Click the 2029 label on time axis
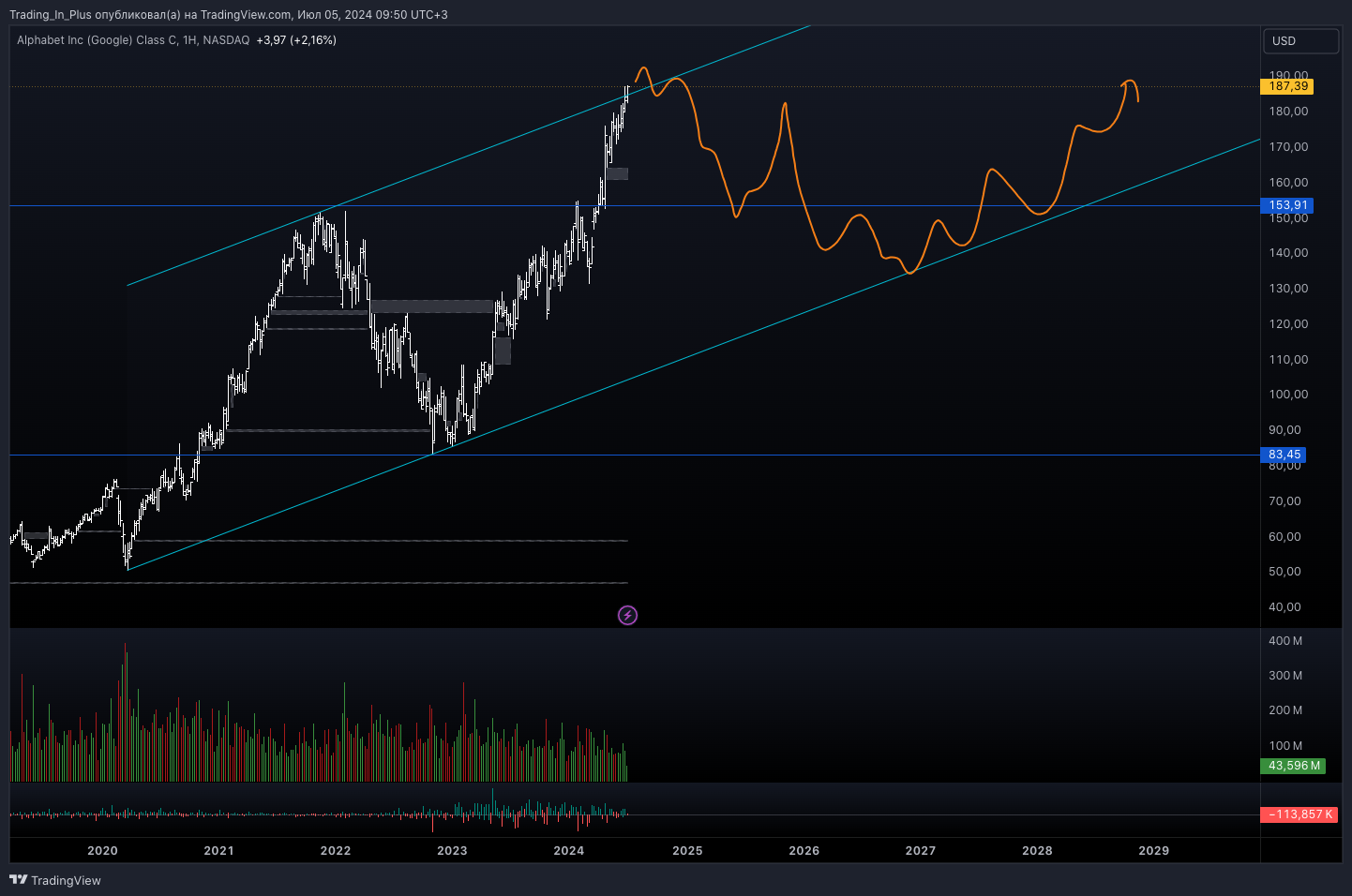This screenshot has width=1352, height=896. [1154, 851]
